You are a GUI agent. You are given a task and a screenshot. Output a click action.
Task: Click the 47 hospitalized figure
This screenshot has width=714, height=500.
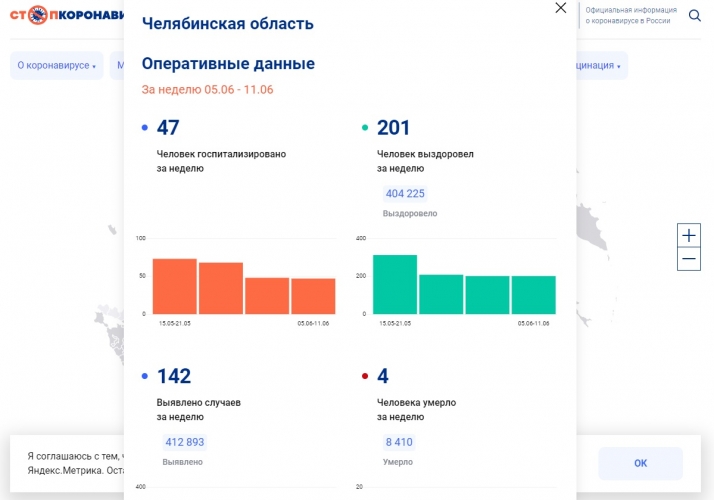(168, 128)
